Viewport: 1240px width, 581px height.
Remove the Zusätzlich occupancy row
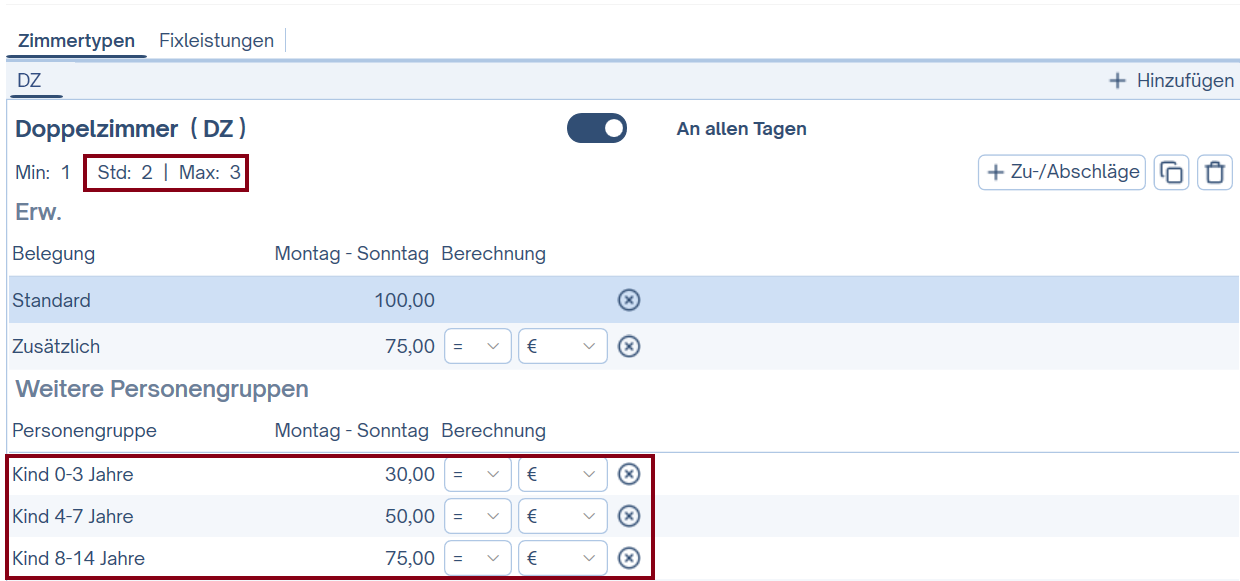coord(628,346)
